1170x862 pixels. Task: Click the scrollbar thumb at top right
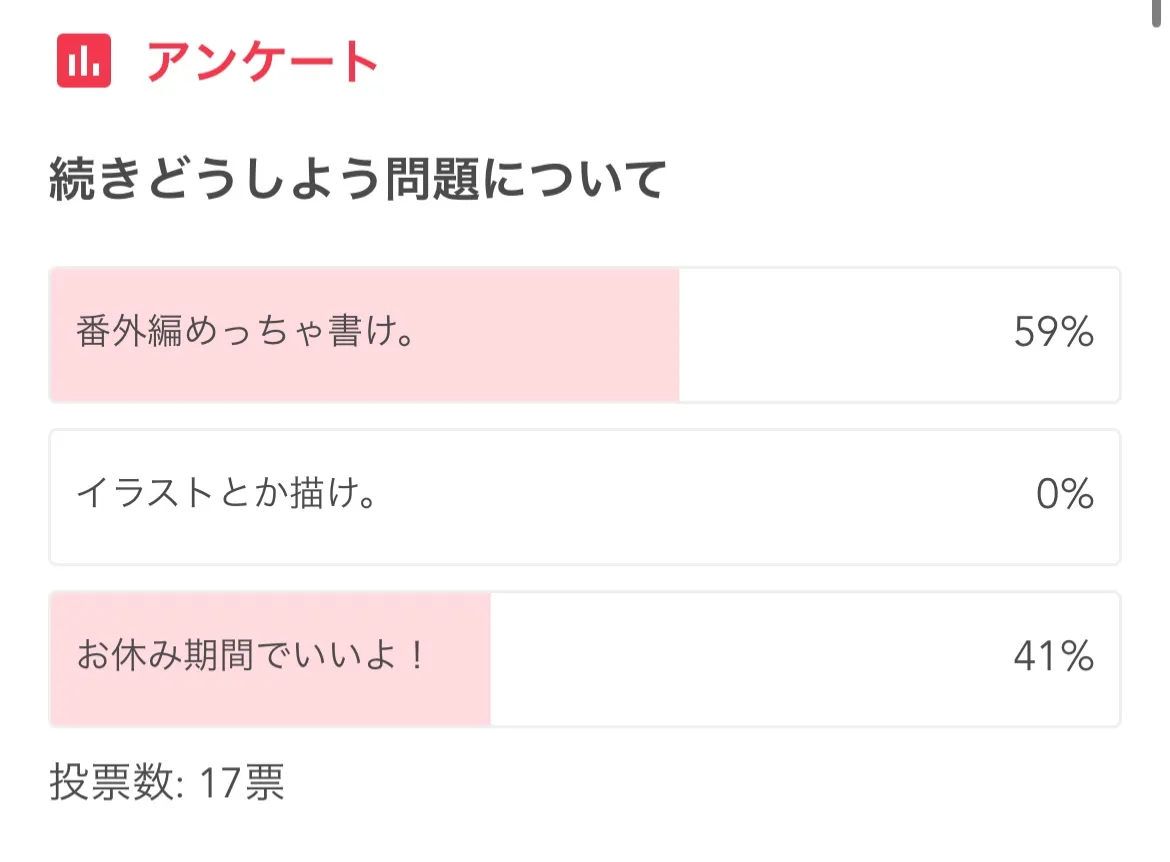[x=1161, y=8]
